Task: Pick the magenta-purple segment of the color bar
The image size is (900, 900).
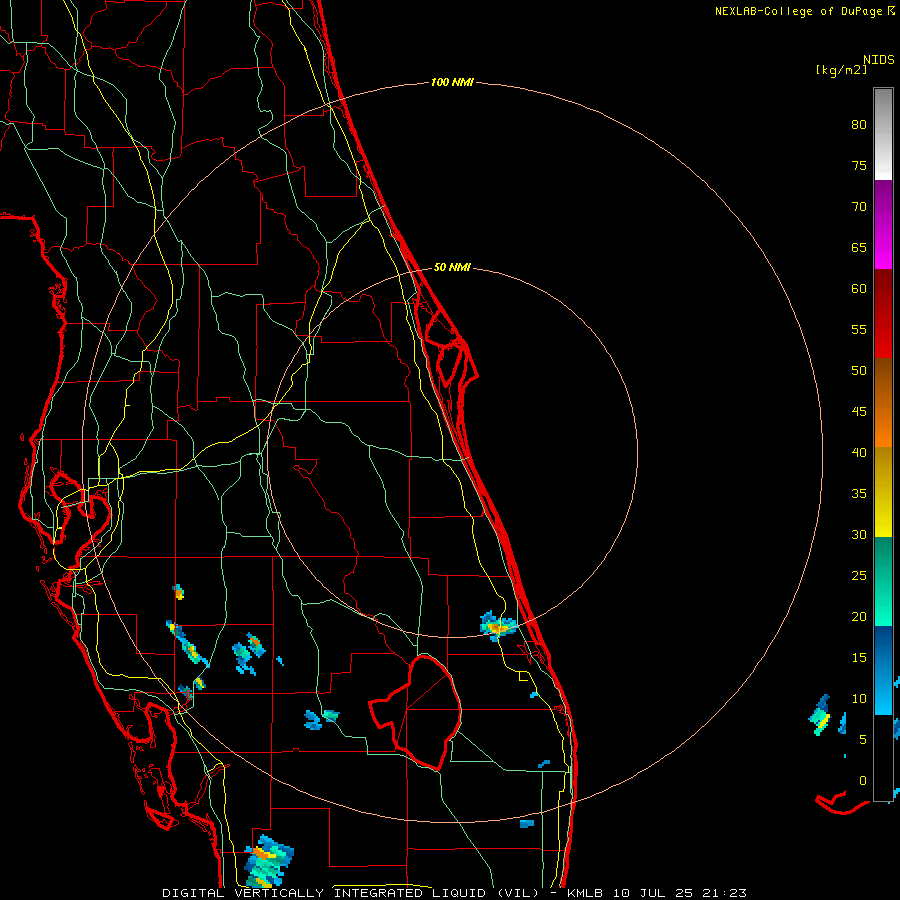Action: tap(883, 224)
